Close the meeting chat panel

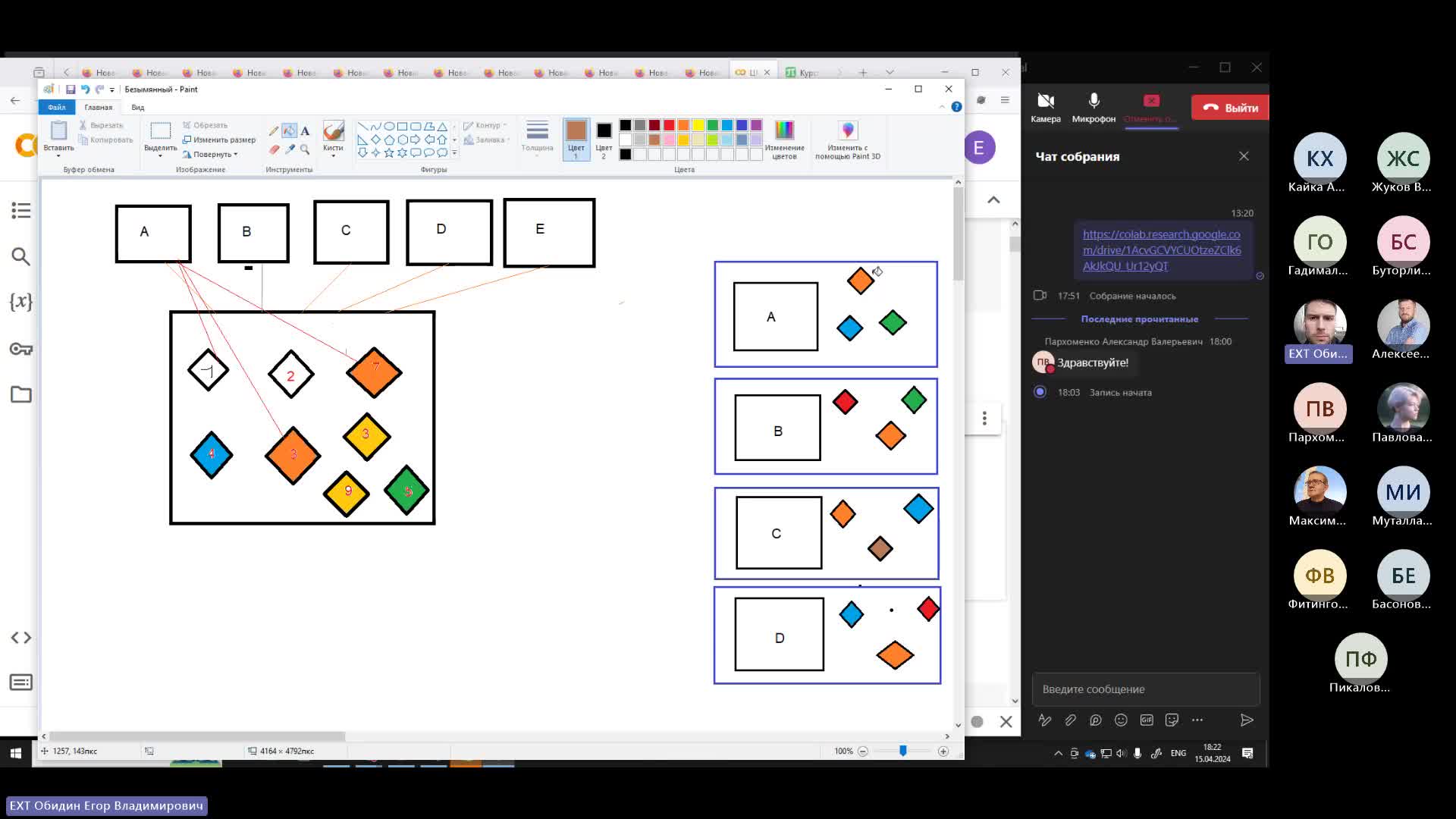click(x=1244, y=156)
